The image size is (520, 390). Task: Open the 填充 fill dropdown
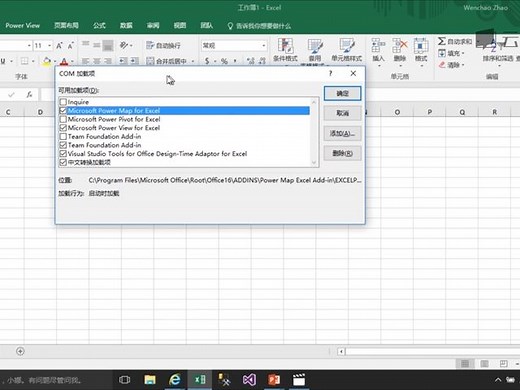tap(451, 53)
